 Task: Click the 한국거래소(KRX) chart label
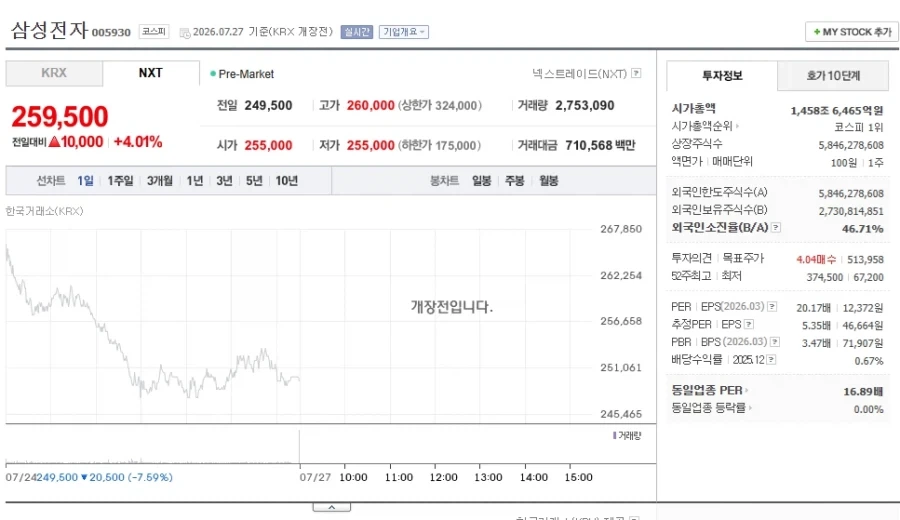(44, 211)
